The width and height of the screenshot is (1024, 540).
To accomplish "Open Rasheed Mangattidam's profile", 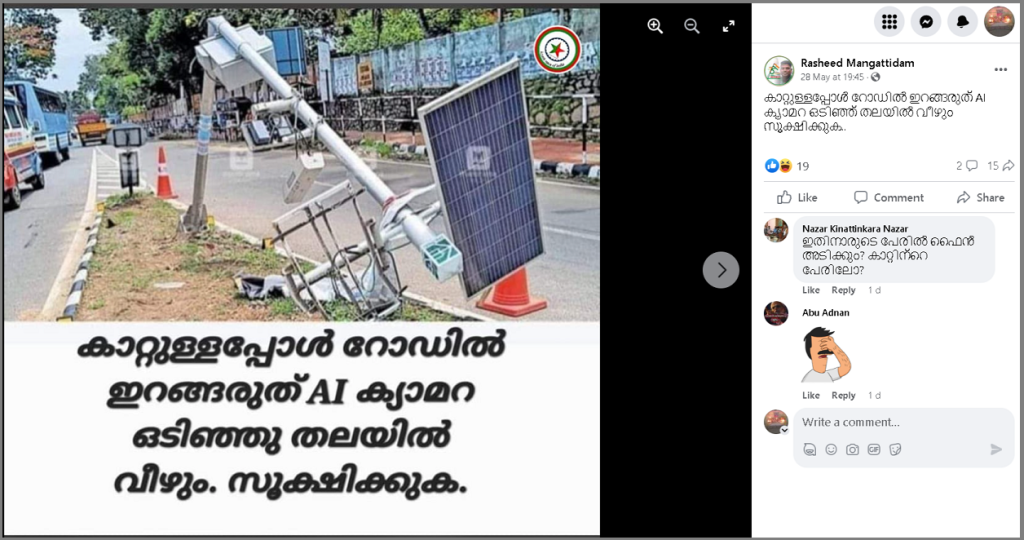I will click(857, 63).
